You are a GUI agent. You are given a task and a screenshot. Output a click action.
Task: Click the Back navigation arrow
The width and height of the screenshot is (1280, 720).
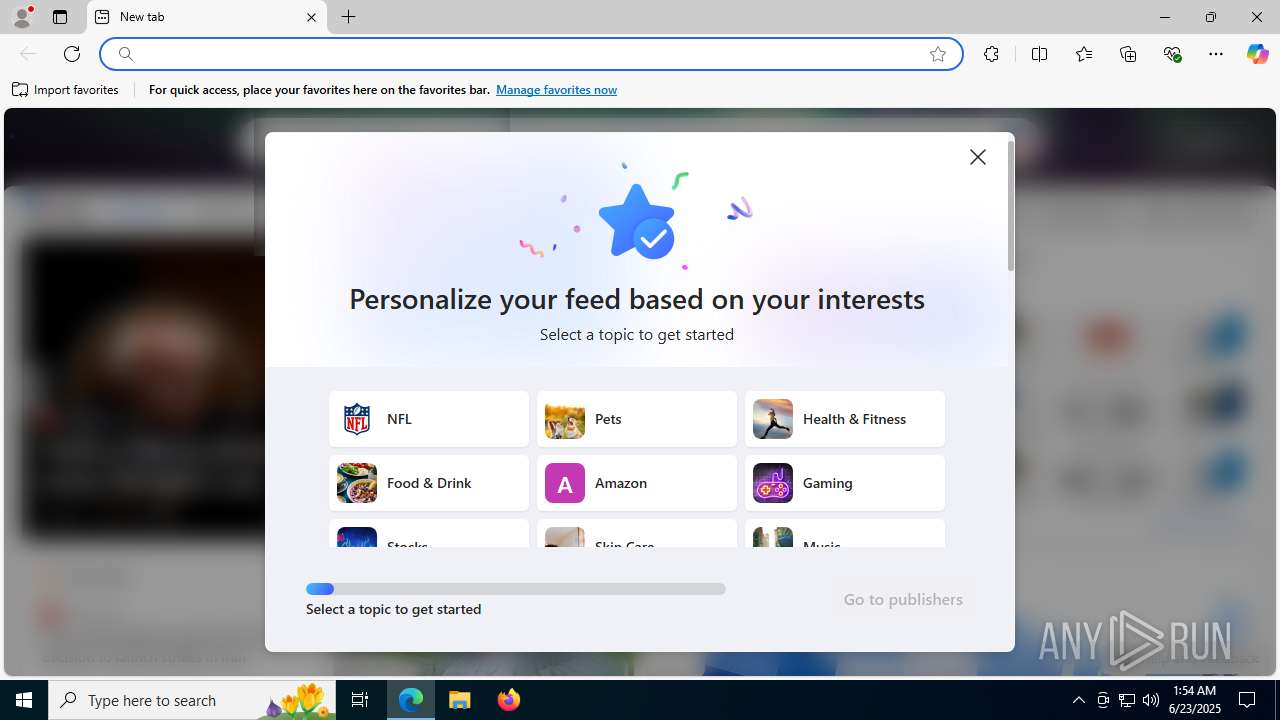pos(28,54)
